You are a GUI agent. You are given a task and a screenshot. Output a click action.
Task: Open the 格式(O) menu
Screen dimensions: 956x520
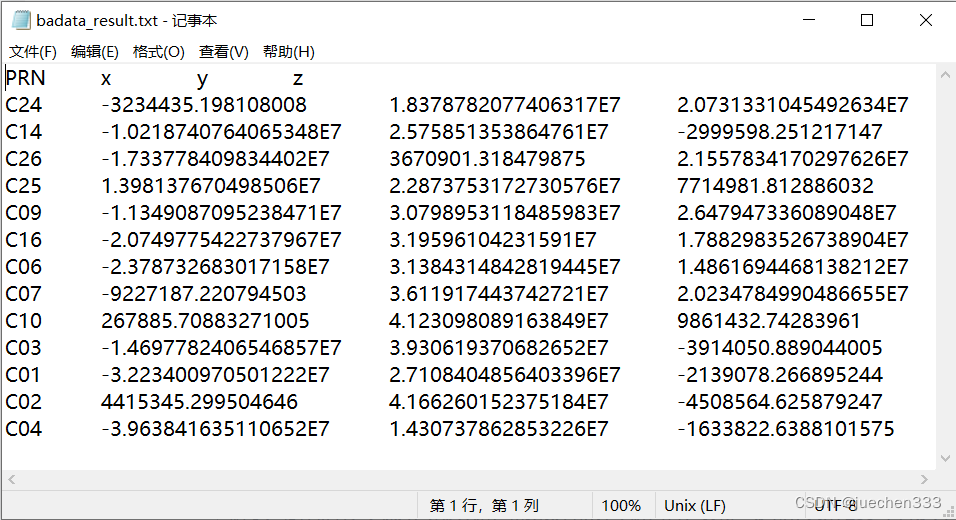[159, 52]
